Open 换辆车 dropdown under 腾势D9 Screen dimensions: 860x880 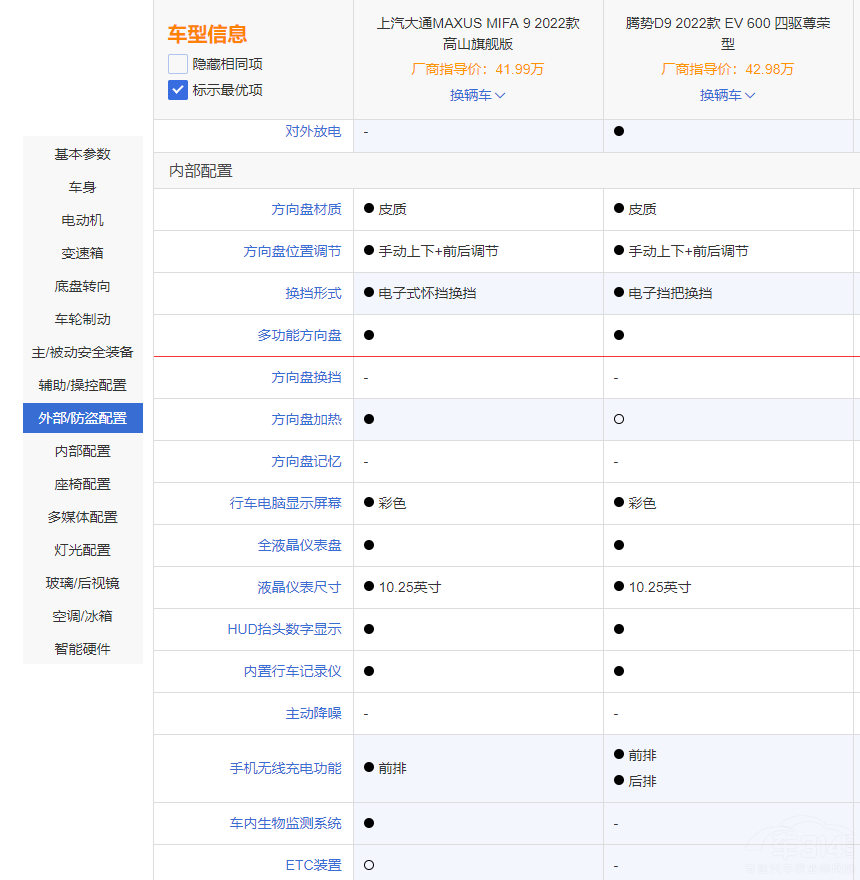click(x=727, y=95)
